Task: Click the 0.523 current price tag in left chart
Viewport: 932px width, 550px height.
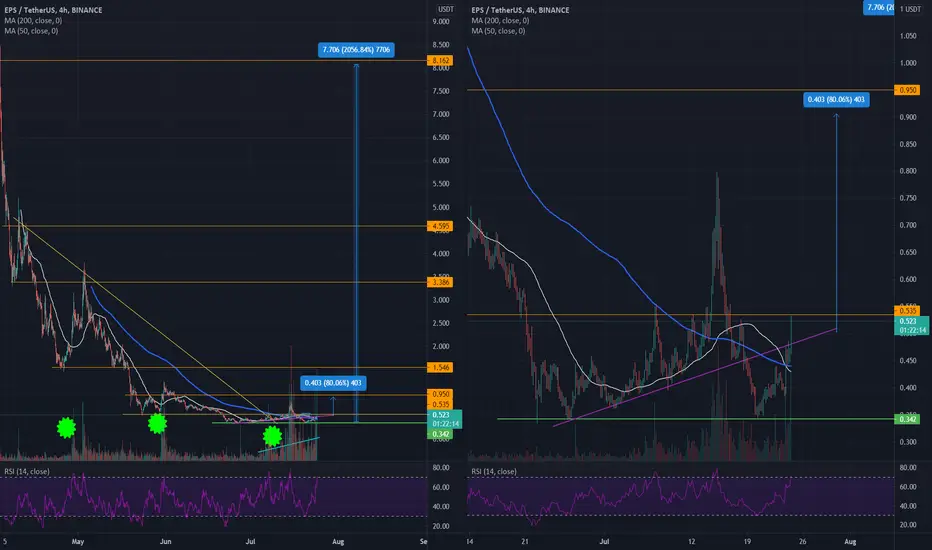Action: (444, 419)
